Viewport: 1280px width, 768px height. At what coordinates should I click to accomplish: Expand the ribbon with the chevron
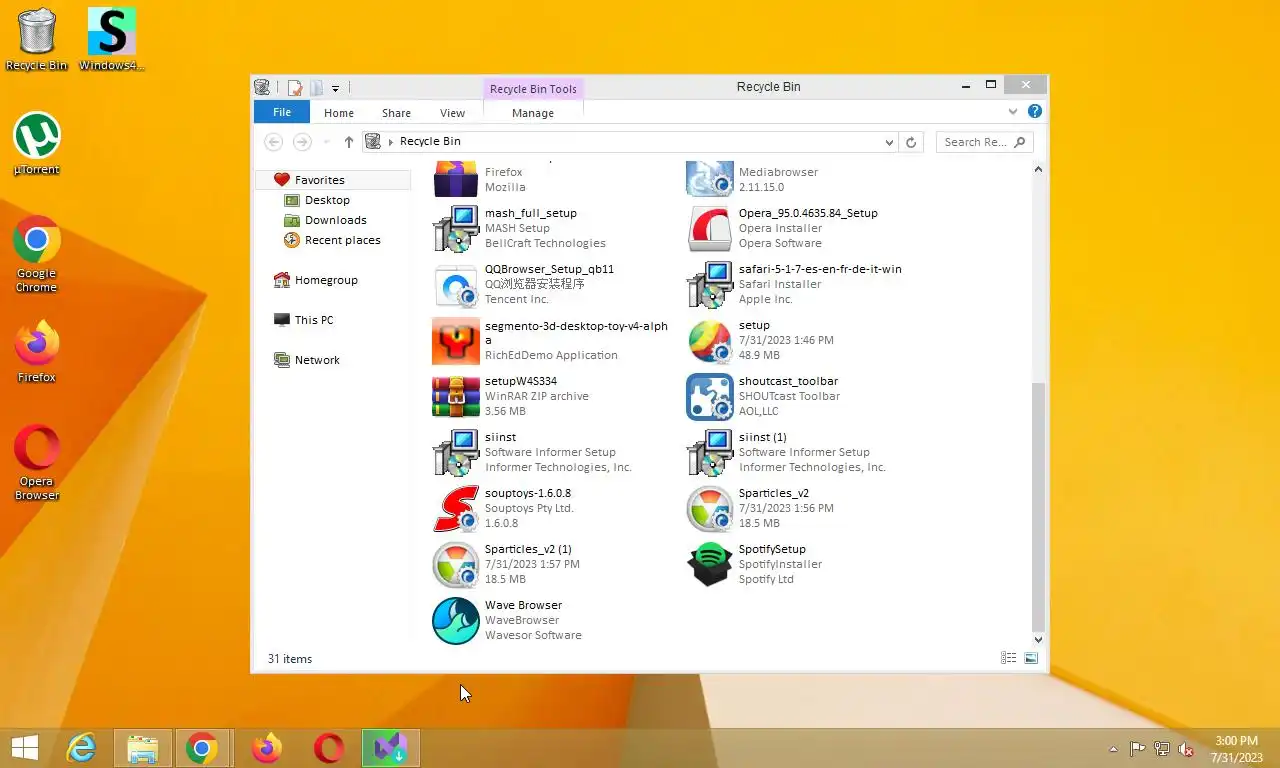[1013, 112]
